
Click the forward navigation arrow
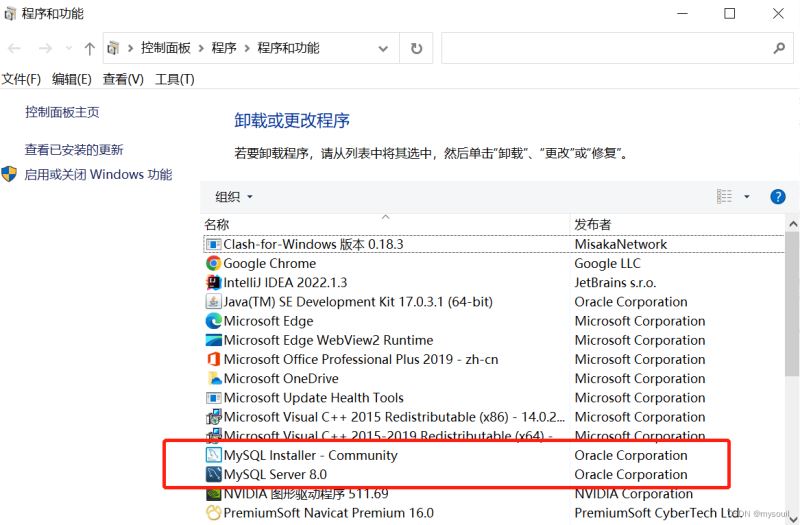45,48
